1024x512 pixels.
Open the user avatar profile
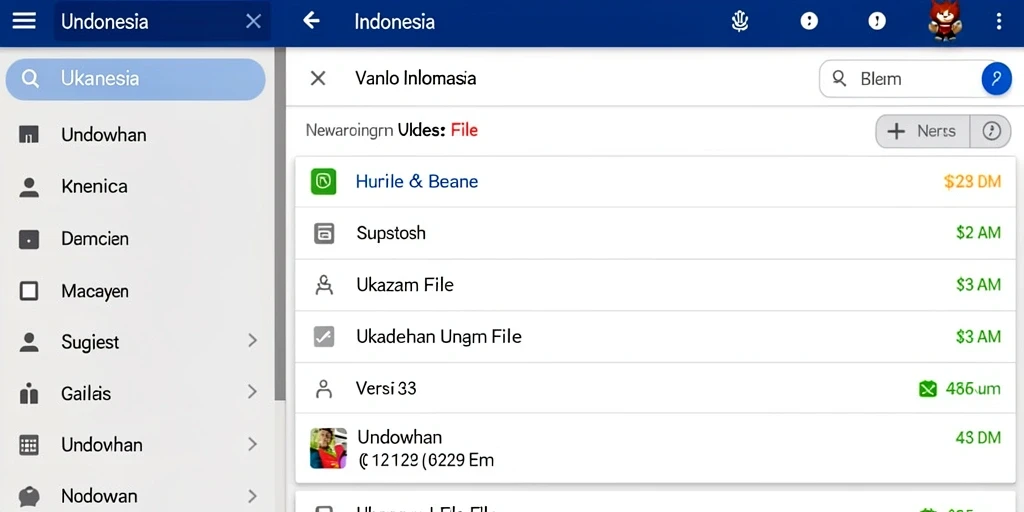[944, 21]
